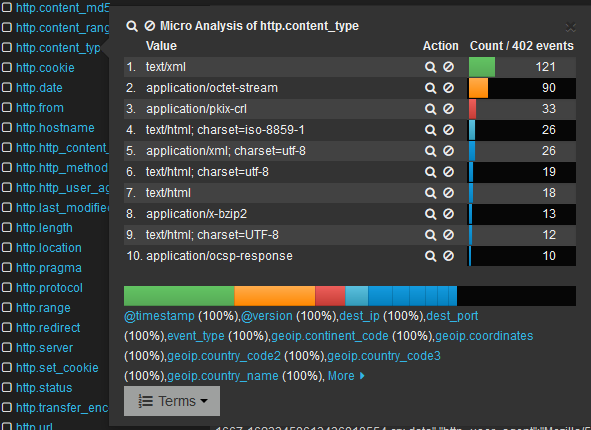Tick the http.date field checkbox
Screen dimensions: 591x430
tap(7, 88)
